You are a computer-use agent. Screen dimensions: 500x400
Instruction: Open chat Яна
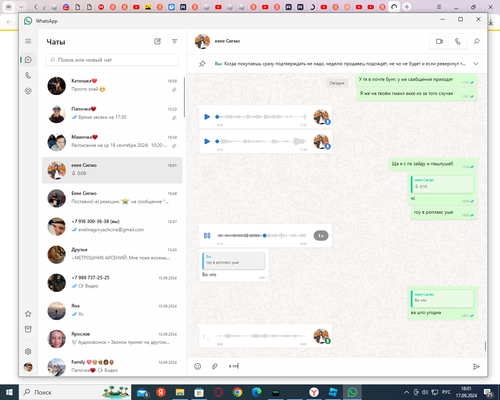coord(112,311)
